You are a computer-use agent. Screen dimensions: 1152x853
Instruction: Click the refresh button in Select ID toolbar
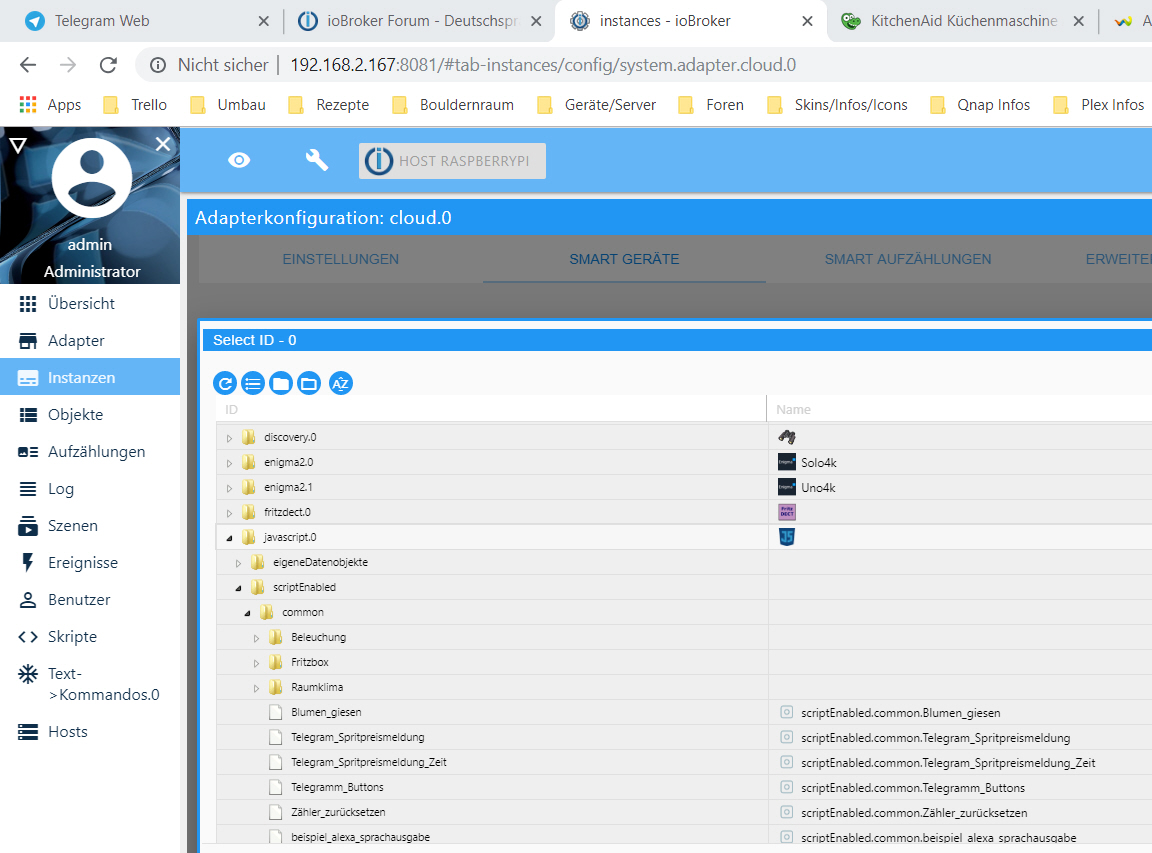225,383
